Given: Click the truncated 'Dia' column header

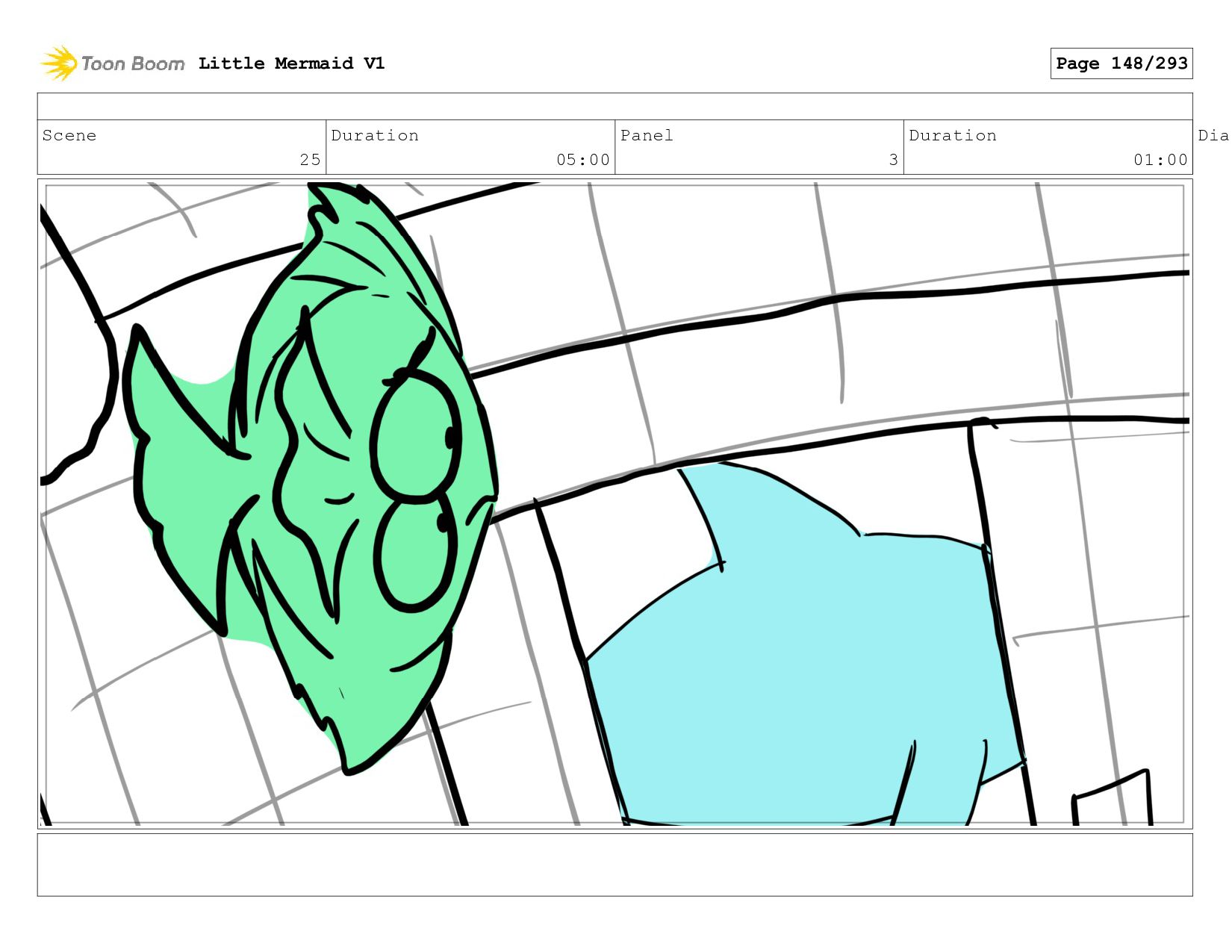Looking at the screenshot, I should (1213, 135).
